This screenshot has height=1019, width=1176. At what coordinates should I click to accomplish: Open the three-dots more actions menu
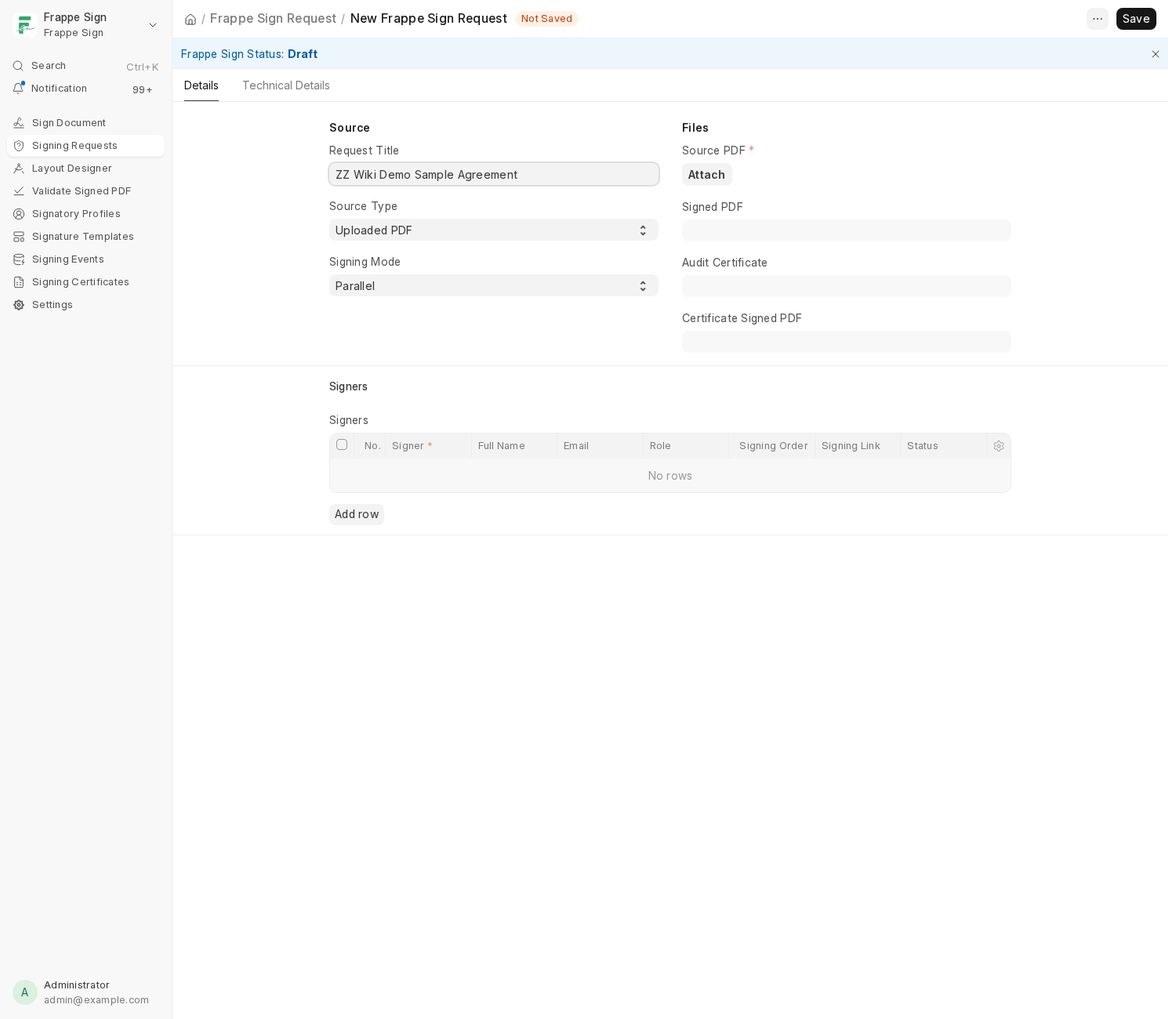pyautogui.click(x=1098, y=19)
